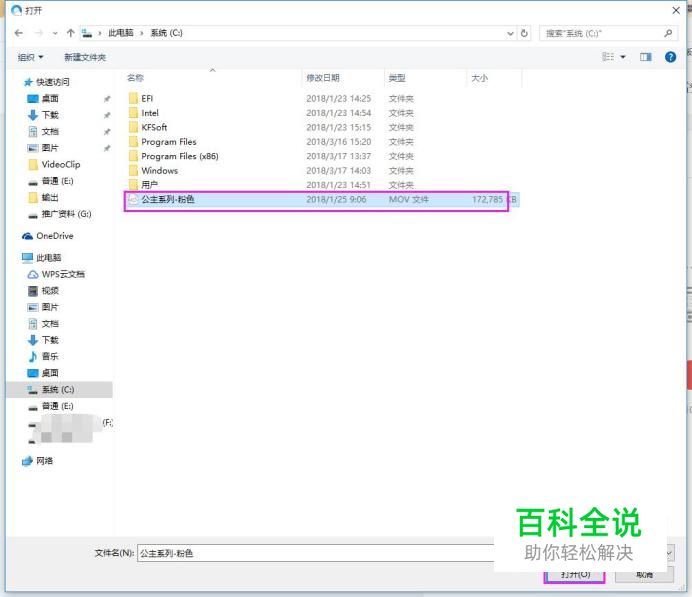Sort by 大小 column header
Screen dimensions: 692x597
479,78
